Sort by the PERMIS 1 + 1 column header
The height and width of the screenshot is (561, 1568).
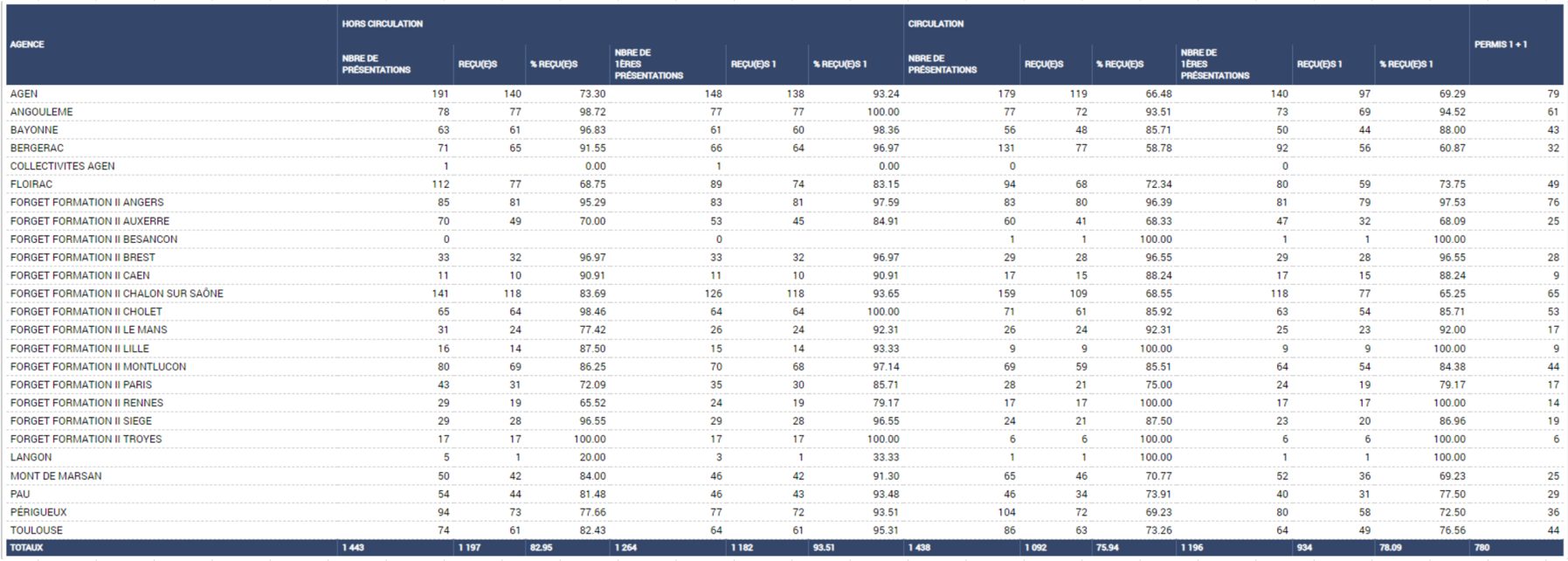tap(1501, 45)
